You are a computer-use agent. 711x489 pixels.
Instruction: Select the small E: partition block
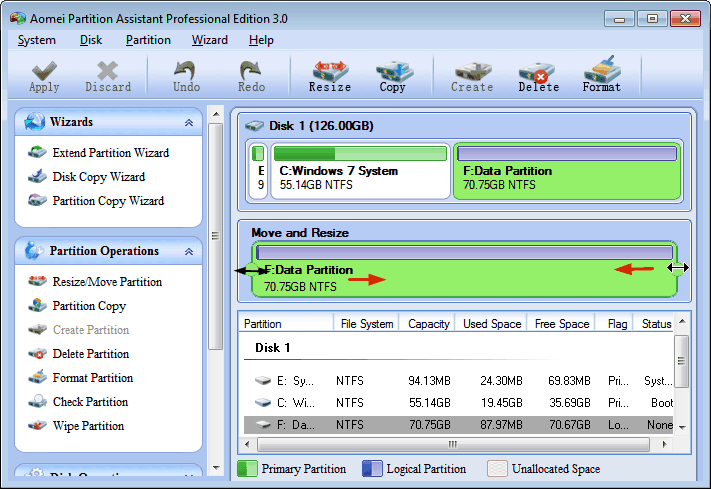(x=258, y=171)
